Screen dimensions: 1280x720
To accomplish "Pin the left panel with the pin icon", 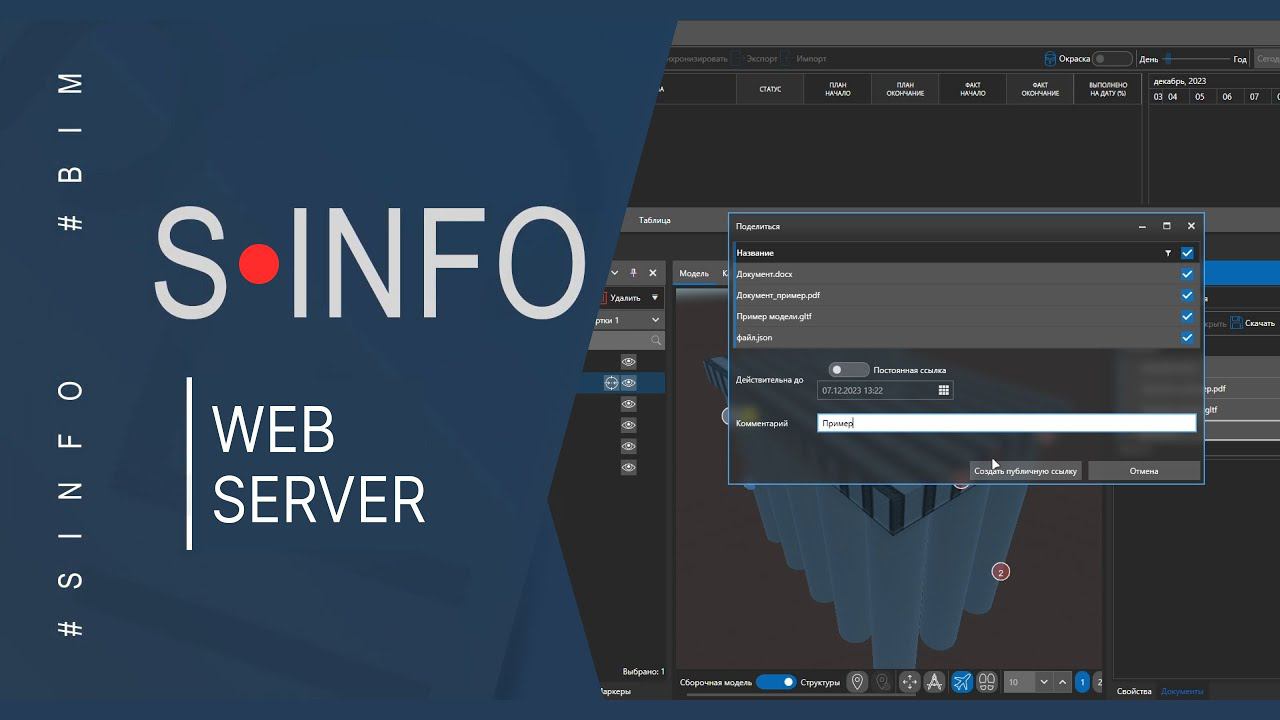I will tap(633, 272).
